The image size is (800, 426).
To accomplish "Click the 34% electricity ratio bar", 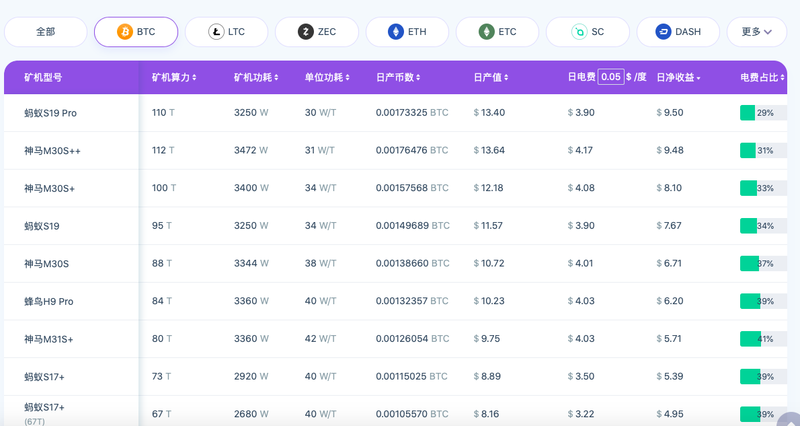I will point(763,226).
